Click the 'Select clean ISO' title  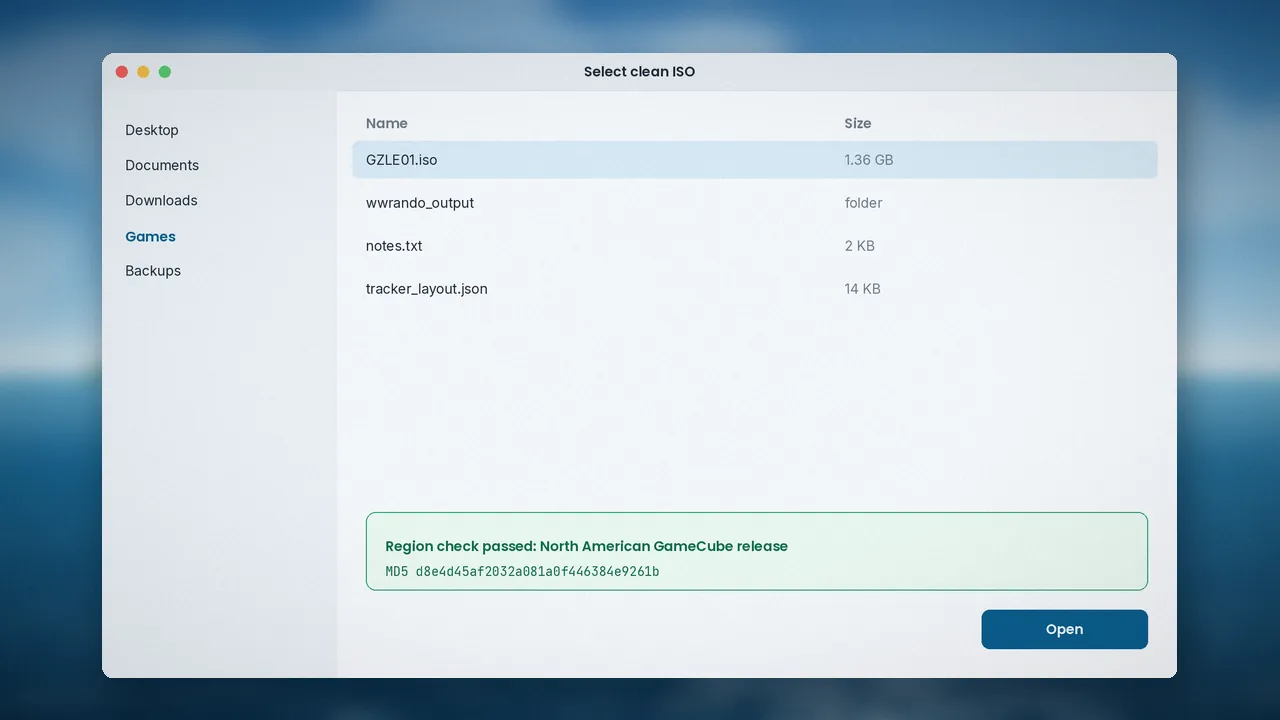coord(640,72)
